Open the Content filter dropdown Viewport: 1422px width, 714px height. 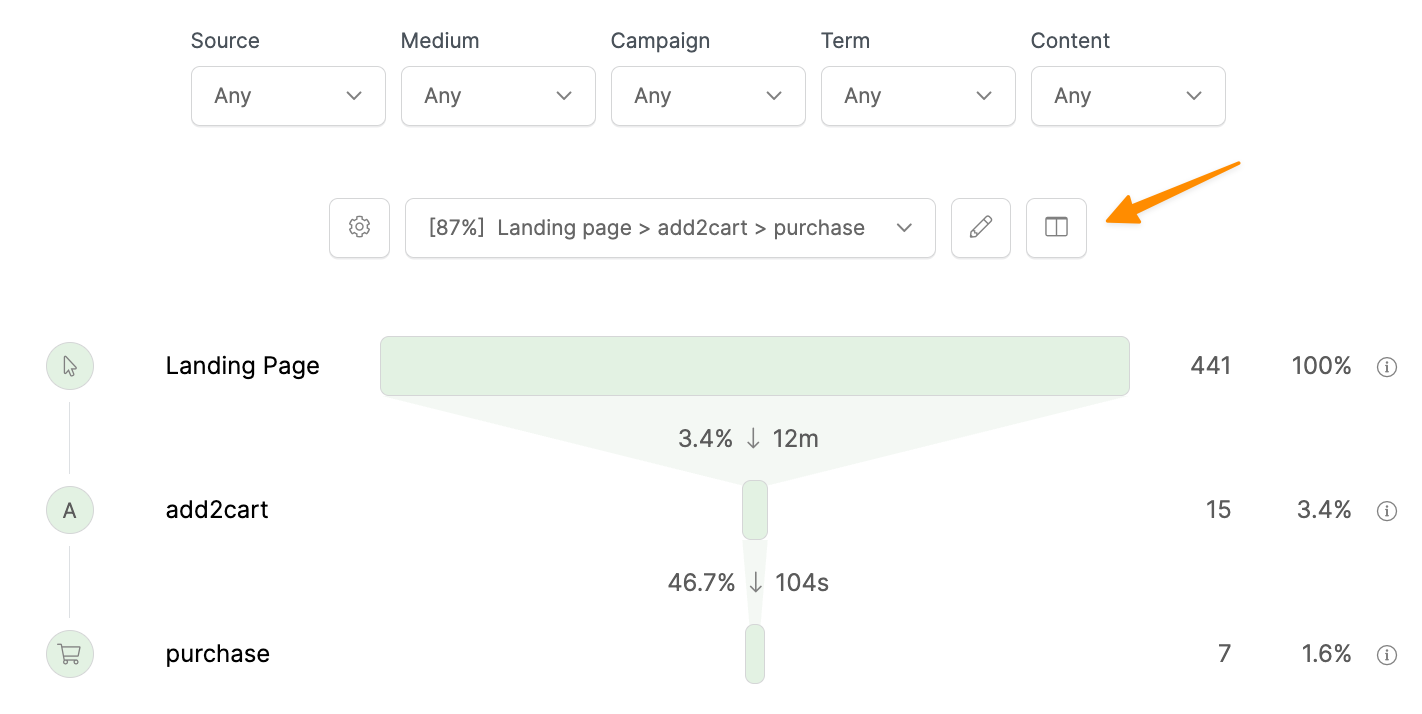[1128, 96]
